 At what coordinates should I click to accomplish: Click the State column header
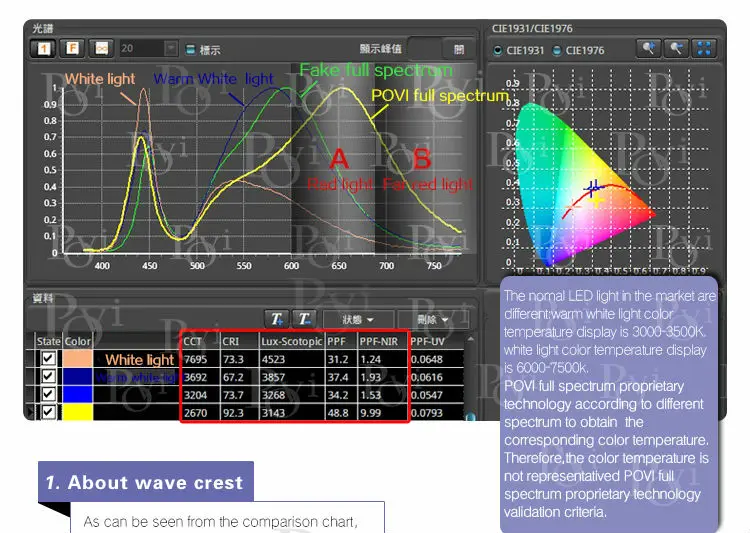tap(48, 341)
